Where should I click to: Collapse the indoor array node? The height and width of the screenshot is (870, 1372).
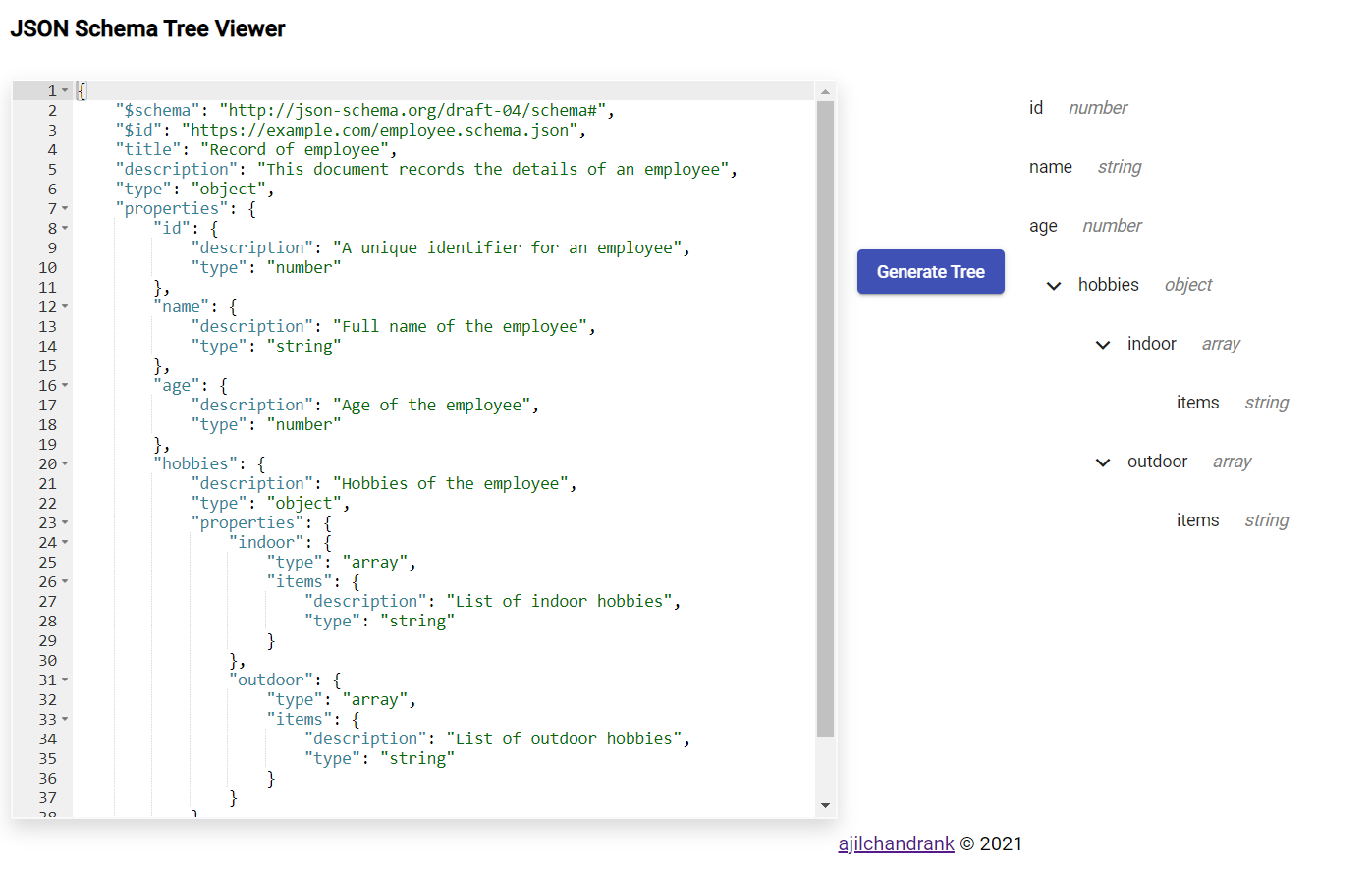pyautogui.click(x=1102, y=345)
